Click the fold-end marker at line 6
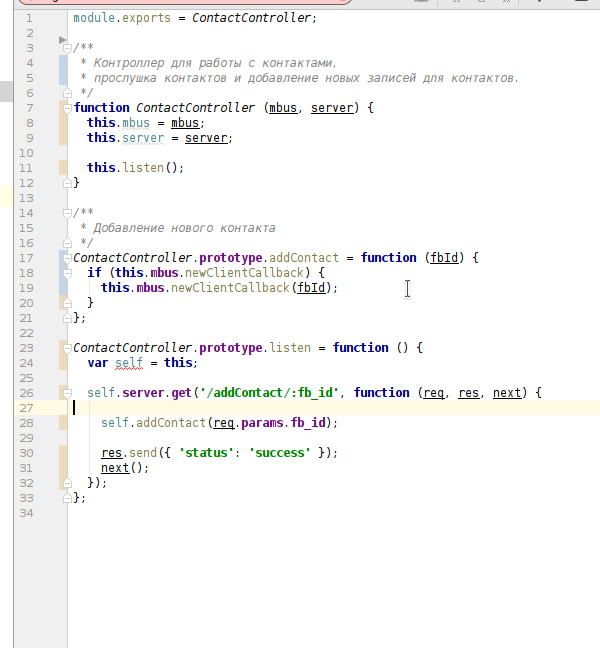This screenshot has width=600, height=648. click(x=67, y=93)
